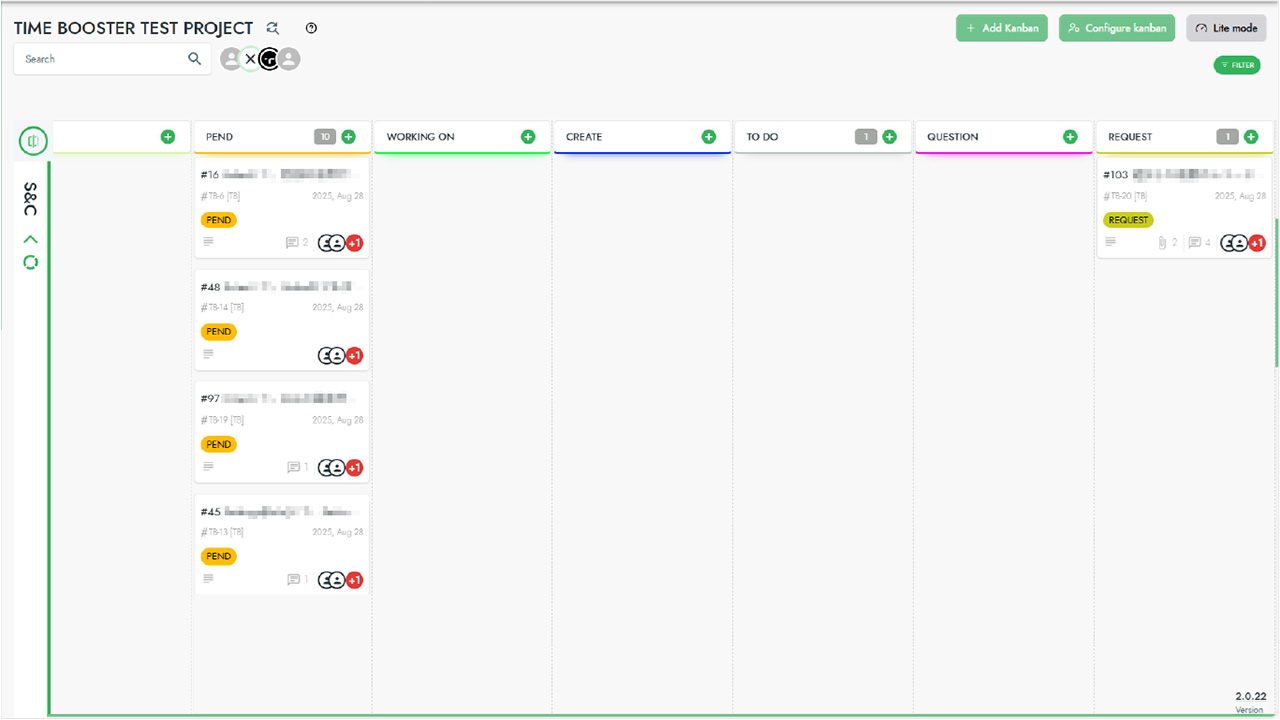Viewport: 1280px width, 720px height.
Task: Expand the +1 assignees badge on card #48
Action: [x=354, y=356]
